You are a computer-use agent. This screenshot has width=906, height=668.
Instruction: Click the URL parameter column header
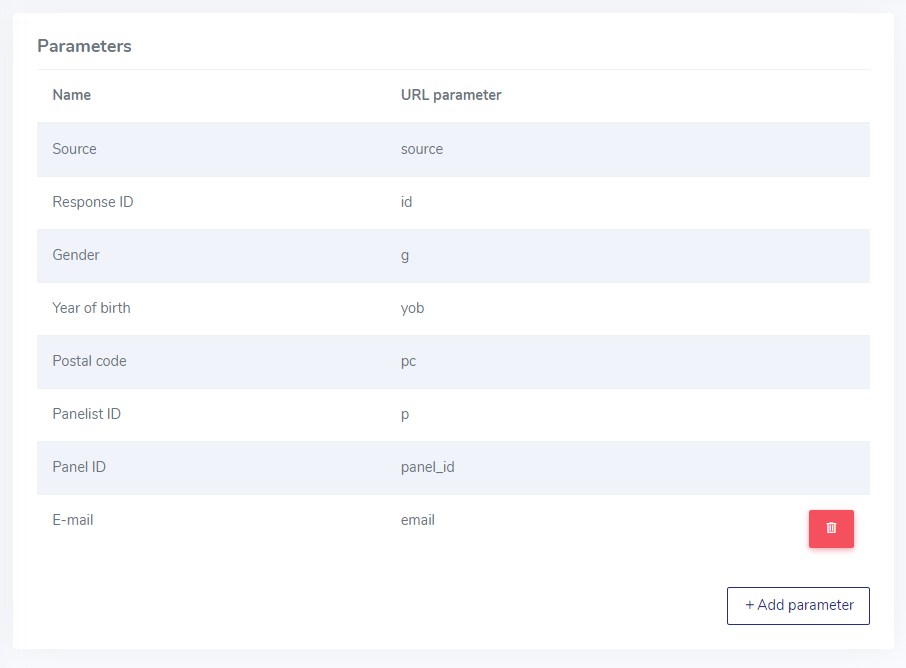coord(451,95)
